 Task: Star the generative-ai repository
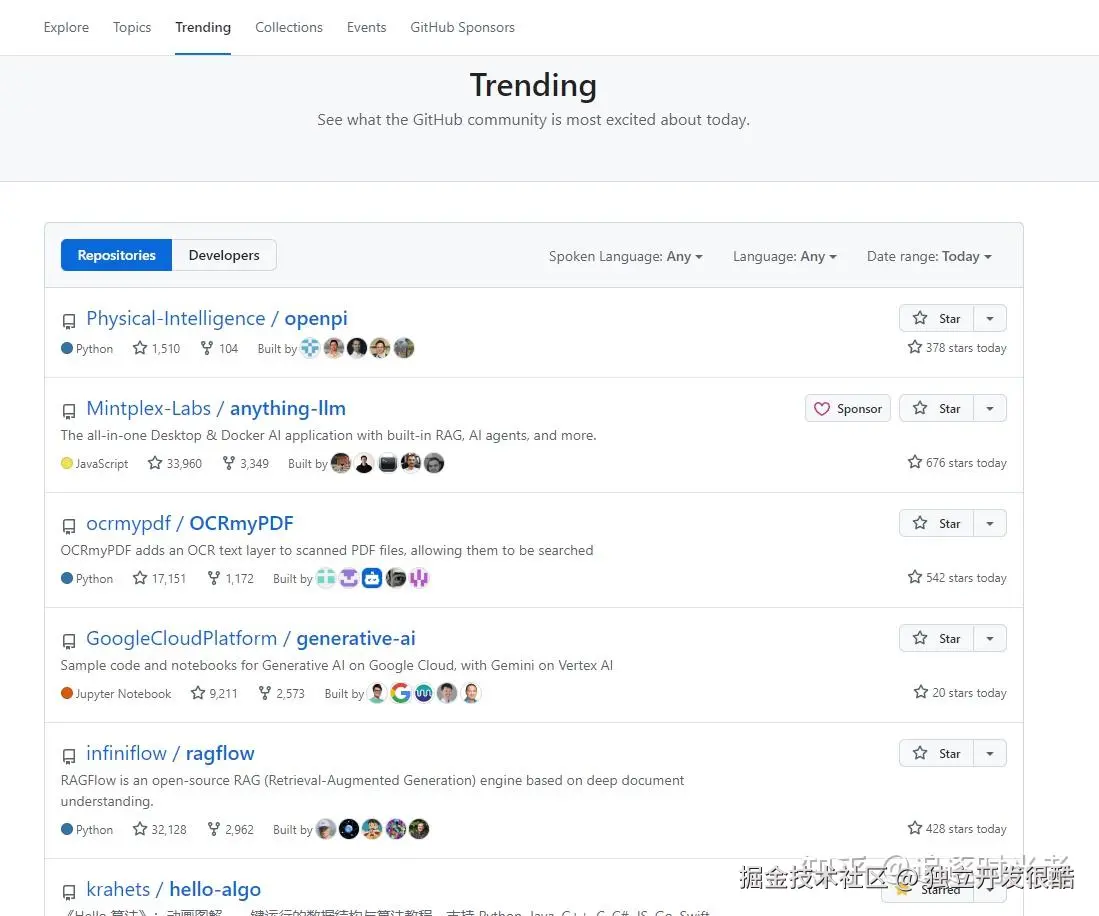[x=936, y=638]
